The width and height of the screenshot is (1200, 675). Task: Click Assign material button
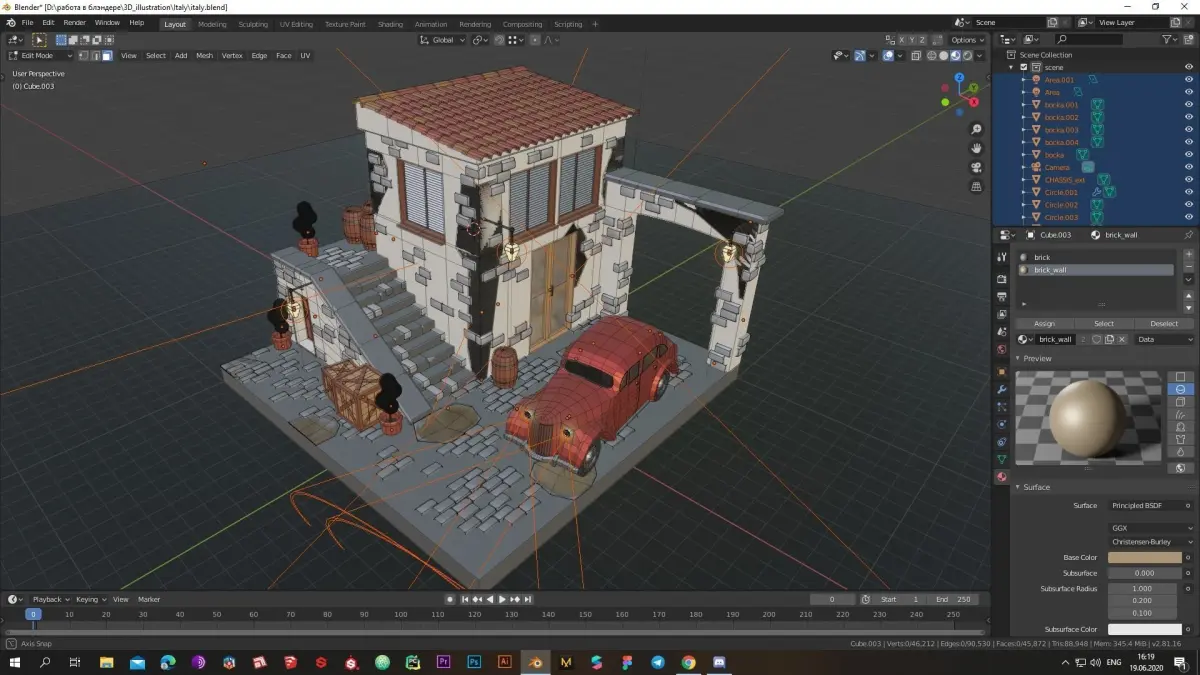pos(1044,323)
